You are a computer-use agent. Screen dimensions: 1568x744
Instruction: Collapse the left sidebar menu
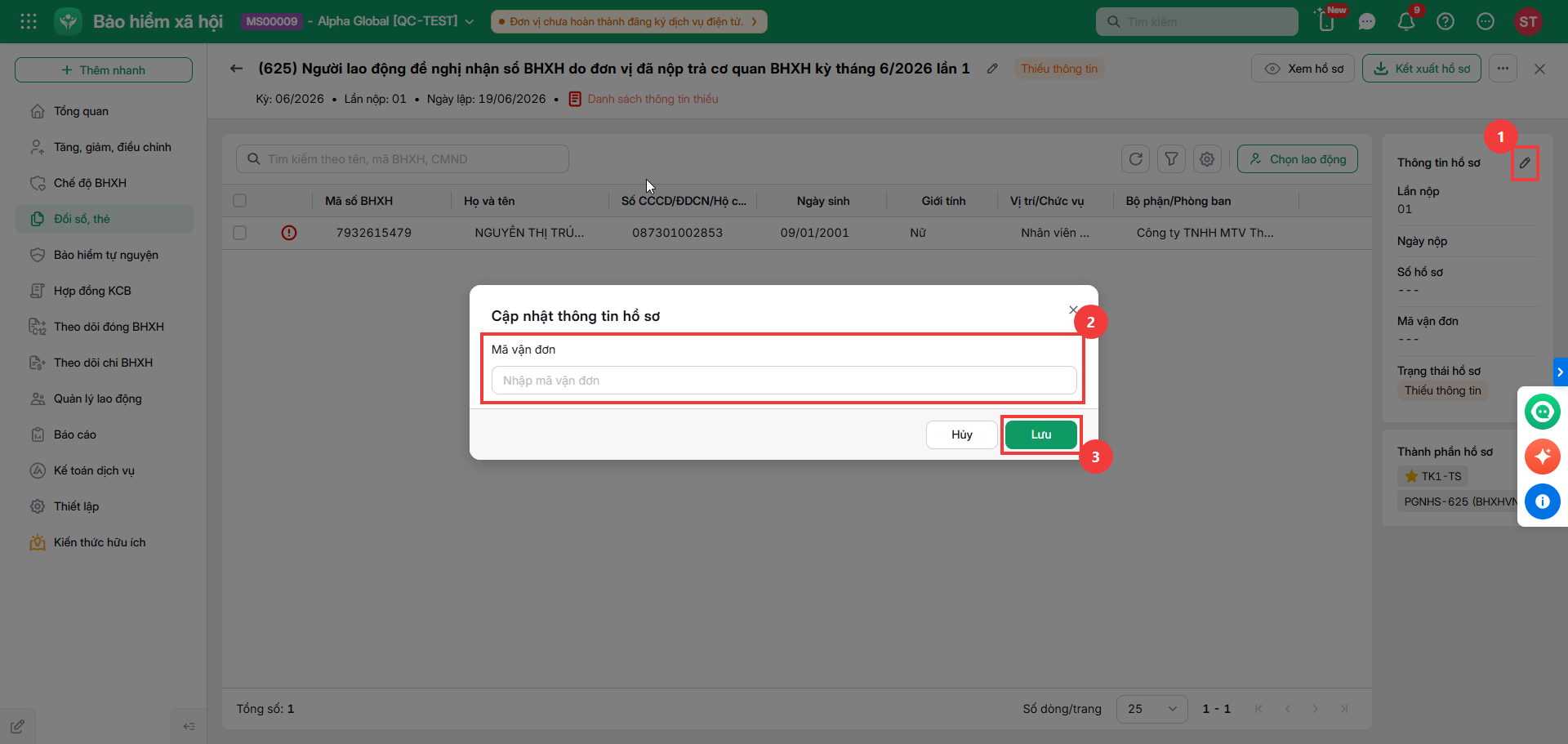coord(189,726)
